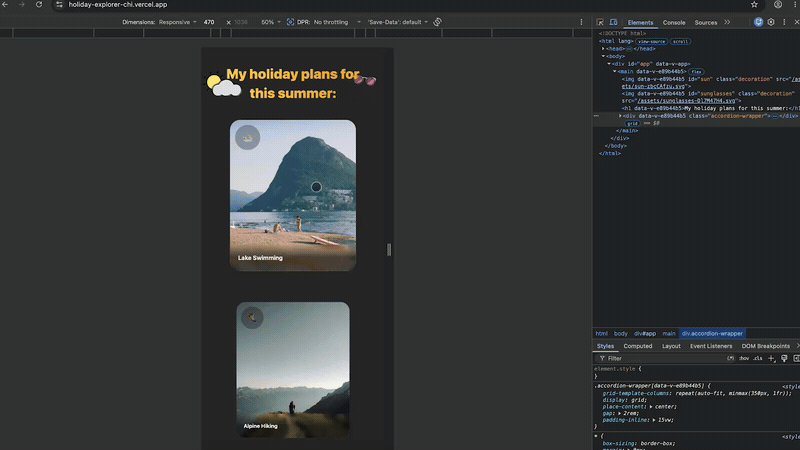Image resolution: width=800 pixels, height=450 pixels.
Task: Click the device pixel ratio icon
Action: (290, 22)
